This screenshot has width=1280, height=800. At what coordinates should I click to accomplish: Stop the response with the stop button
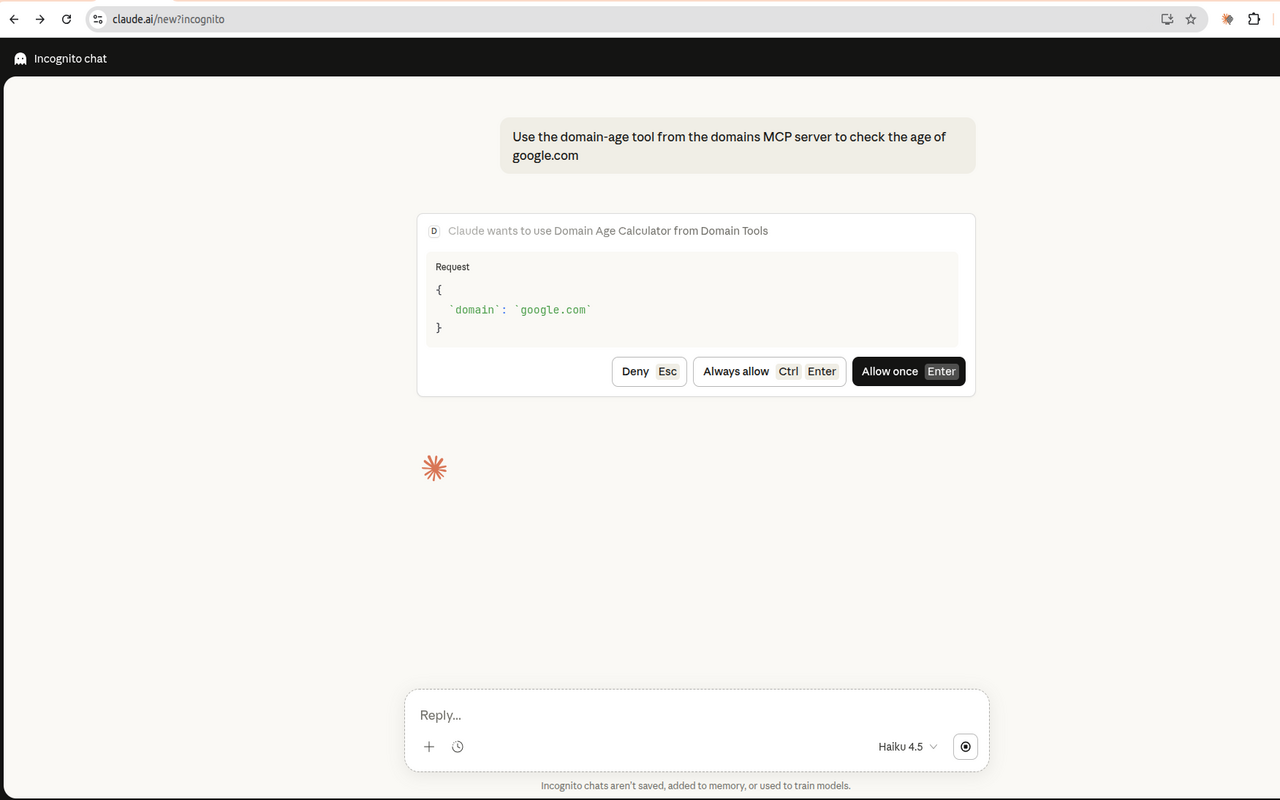(x=965, y=747)
